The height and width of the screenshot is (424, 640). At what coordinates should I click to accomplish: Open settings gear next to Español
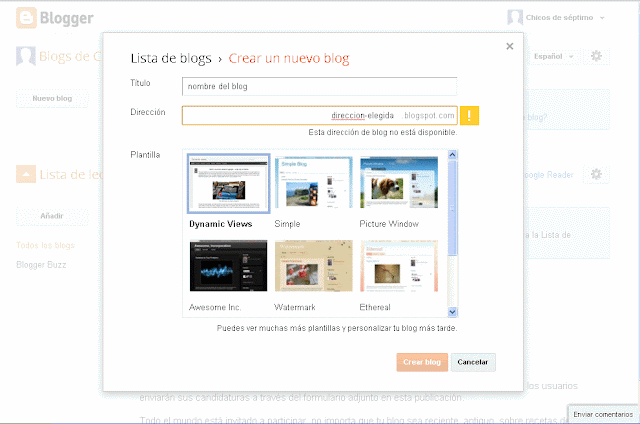(x=596, y=56)
